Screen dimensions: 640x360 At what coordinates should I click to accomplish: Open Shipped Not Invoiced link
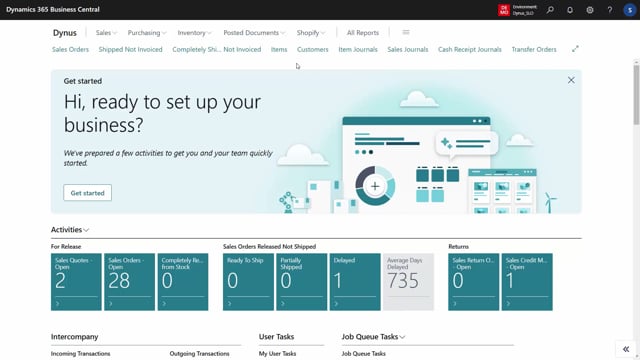(x=130, y=49)
